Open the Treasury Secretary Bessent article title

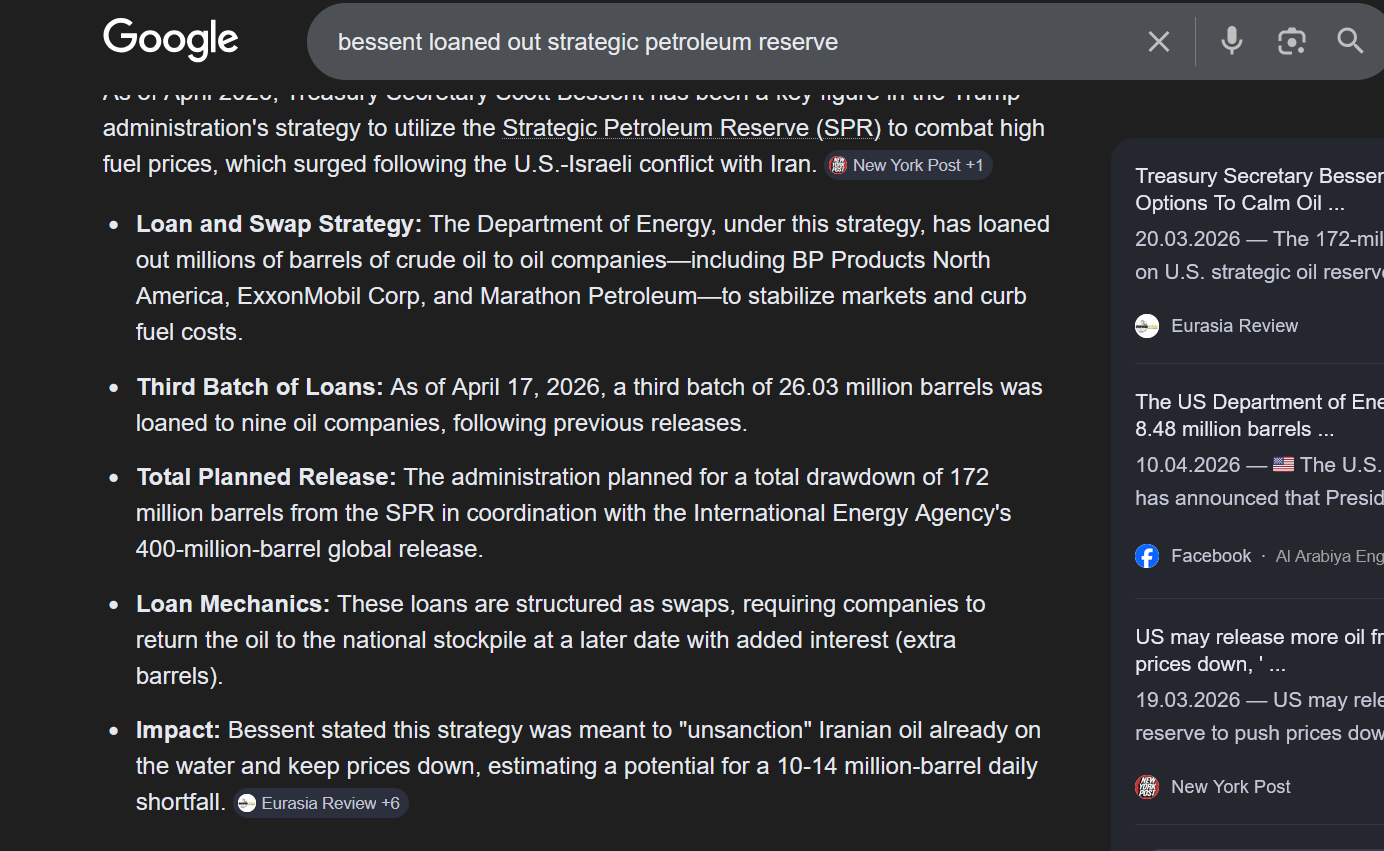[x=1260, y=189]
